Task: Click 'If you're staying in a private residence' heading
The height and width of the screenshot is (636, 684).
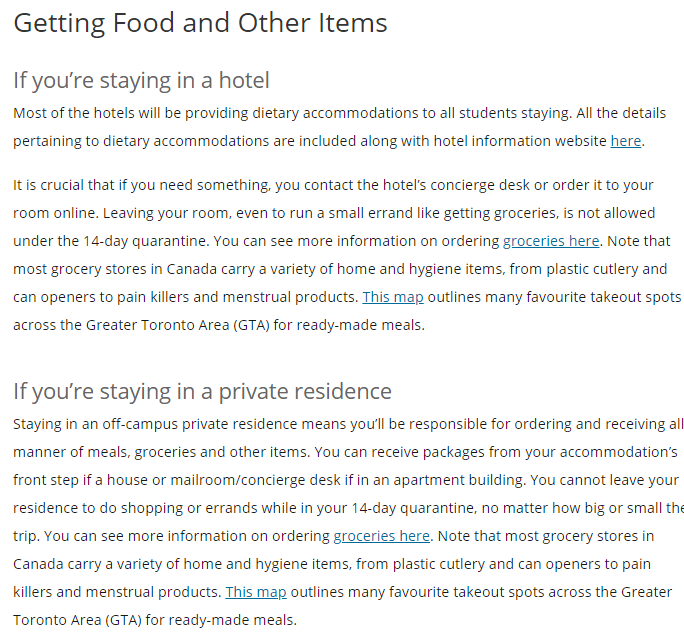Action: point(202,391)
